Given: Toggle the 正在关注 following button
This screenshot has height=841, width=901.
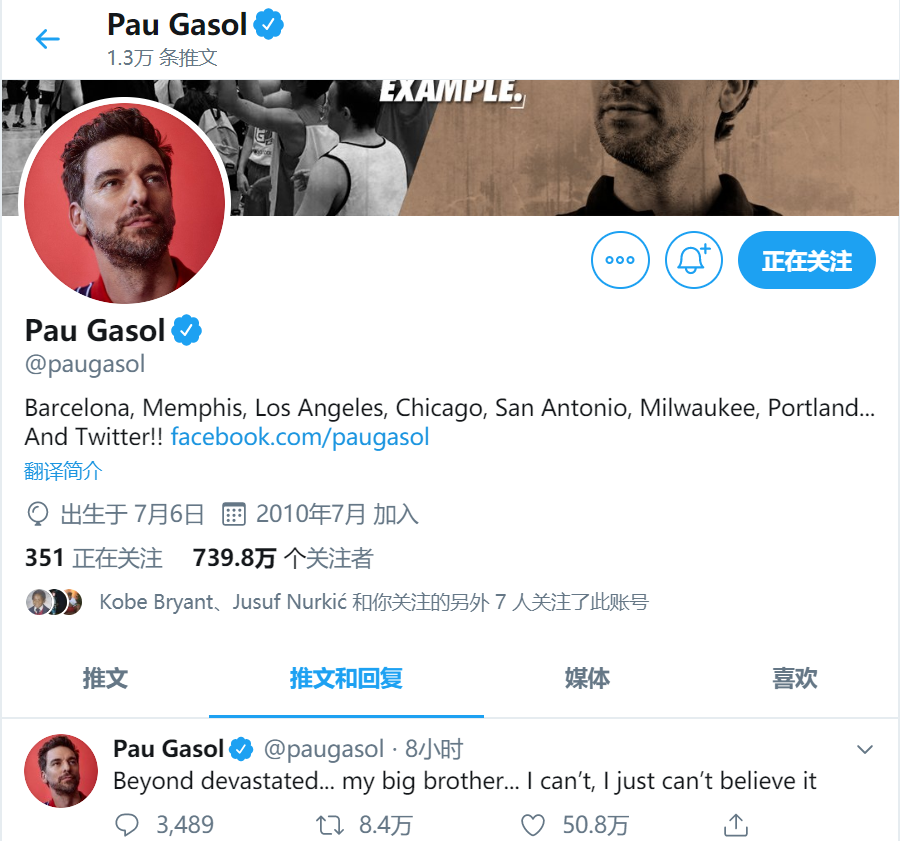Looking at the screenshot, I should [x=807, y=260].
